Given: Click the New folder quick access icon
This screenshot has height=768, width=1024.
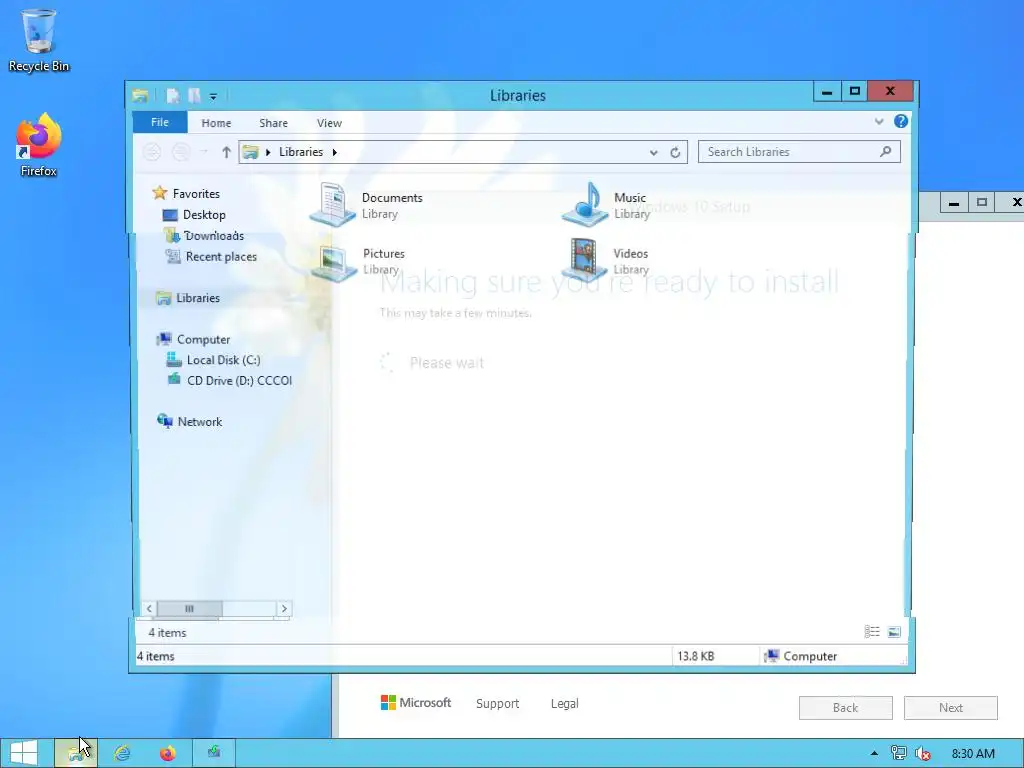Looking at the screenshot, I should pos(194,96).
